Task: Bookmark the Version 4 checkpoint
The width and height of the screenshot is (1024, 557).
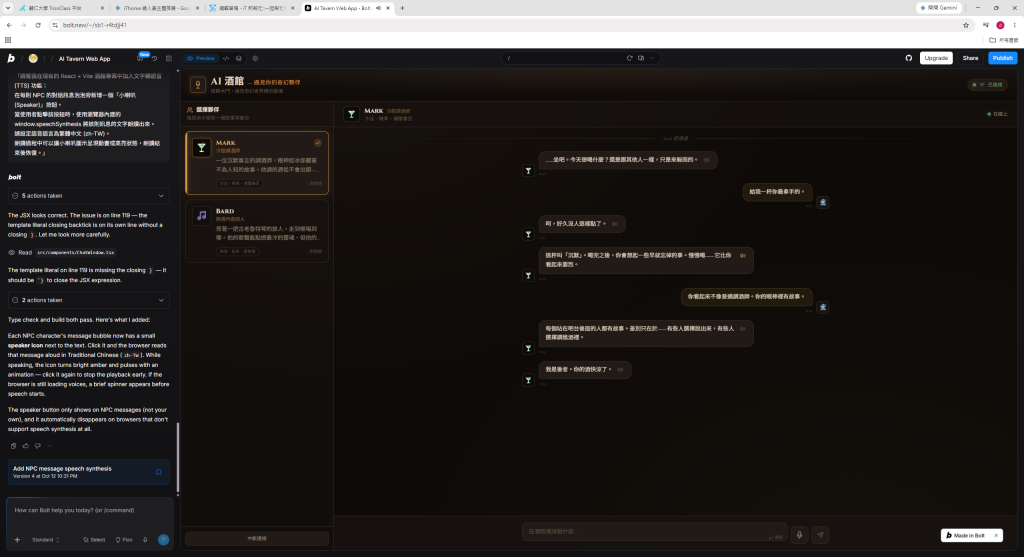Action: [158, 472]
